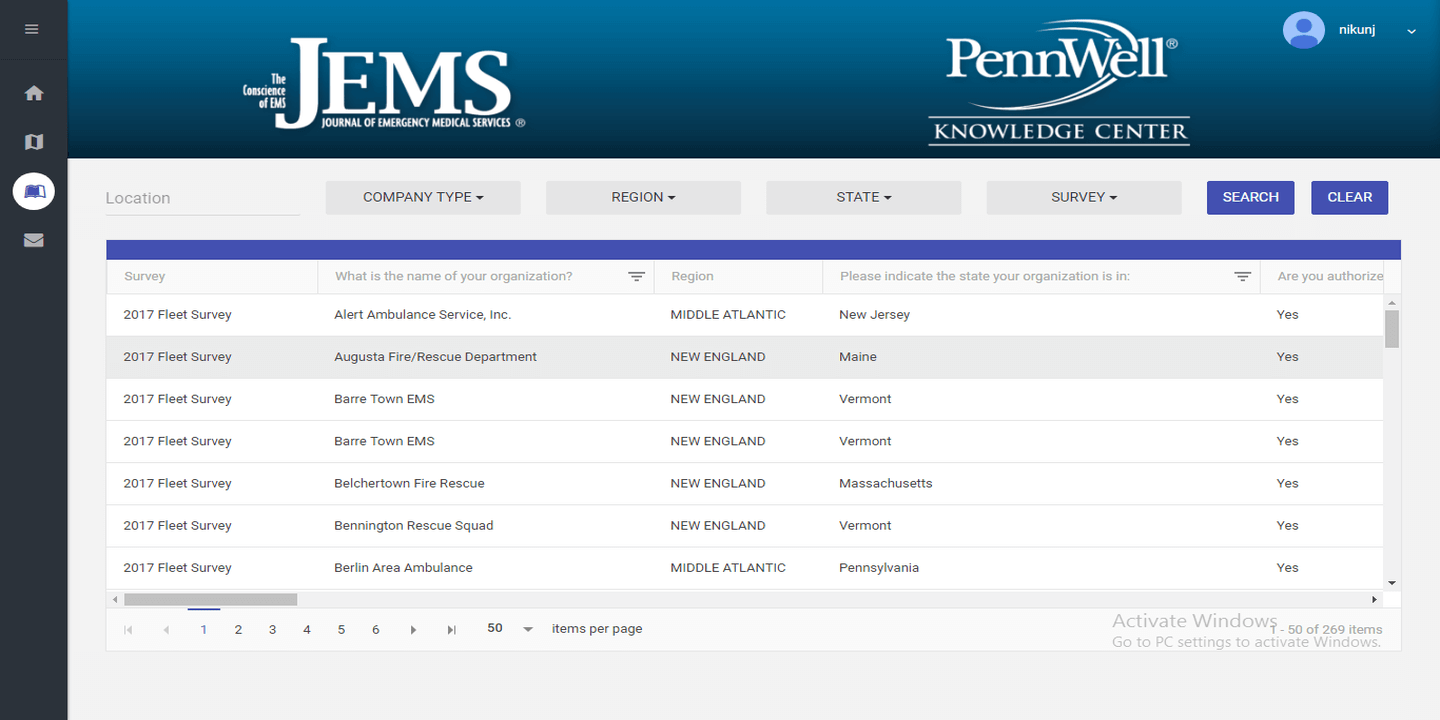Screen dimensions: 1440x720
Task: Open the STATE dropdown
Action: point(864,197)
